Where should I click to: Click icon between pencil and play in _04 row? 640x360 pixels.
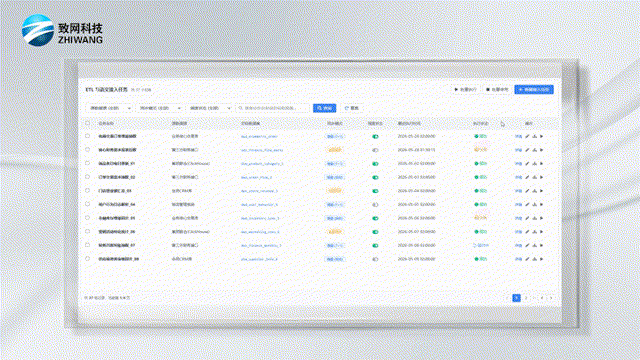pyautogui.click(x=535, y=204)
